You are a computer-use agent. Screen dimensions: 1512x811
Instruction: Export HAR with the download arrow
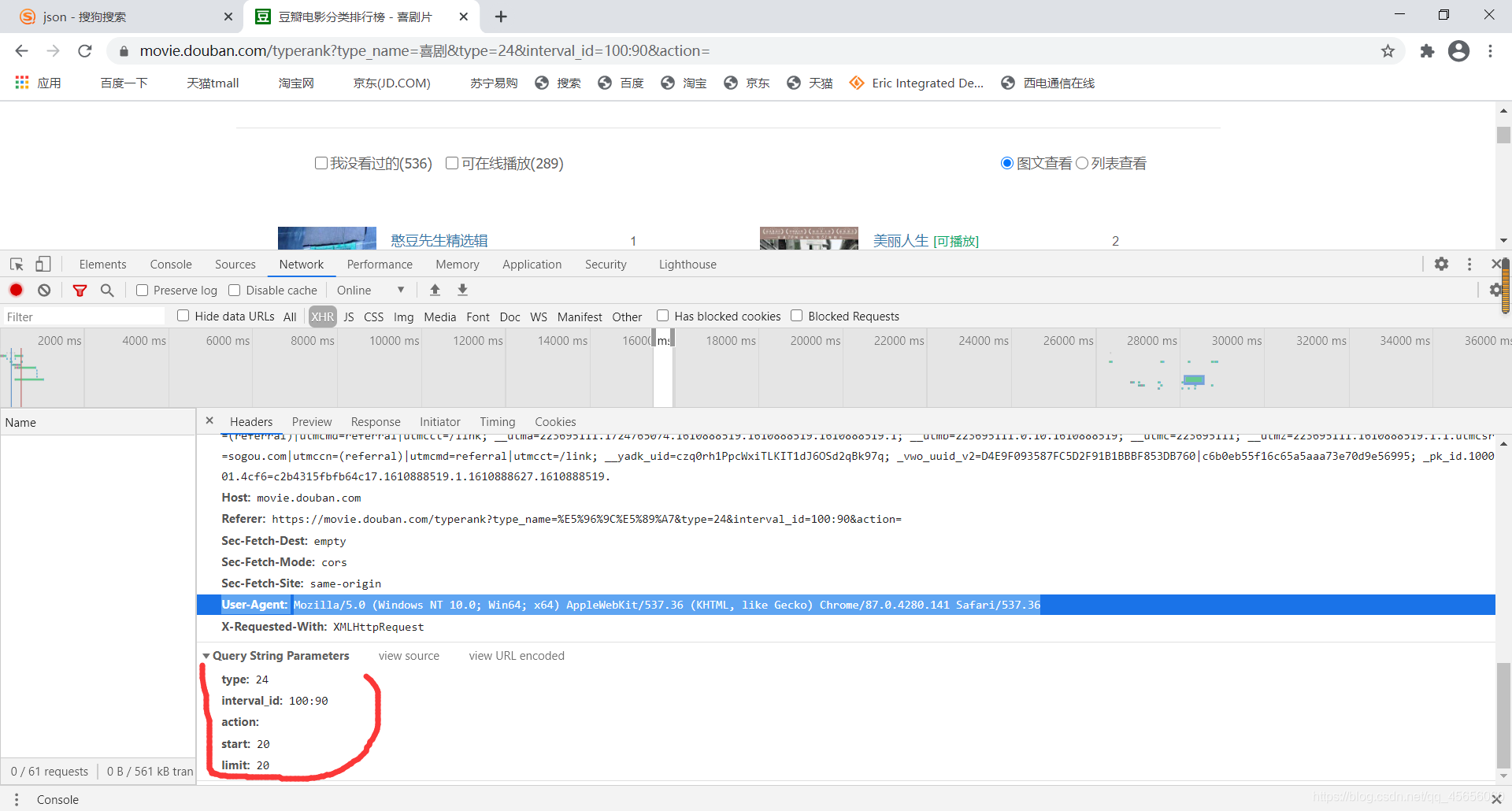click(462, 291)
